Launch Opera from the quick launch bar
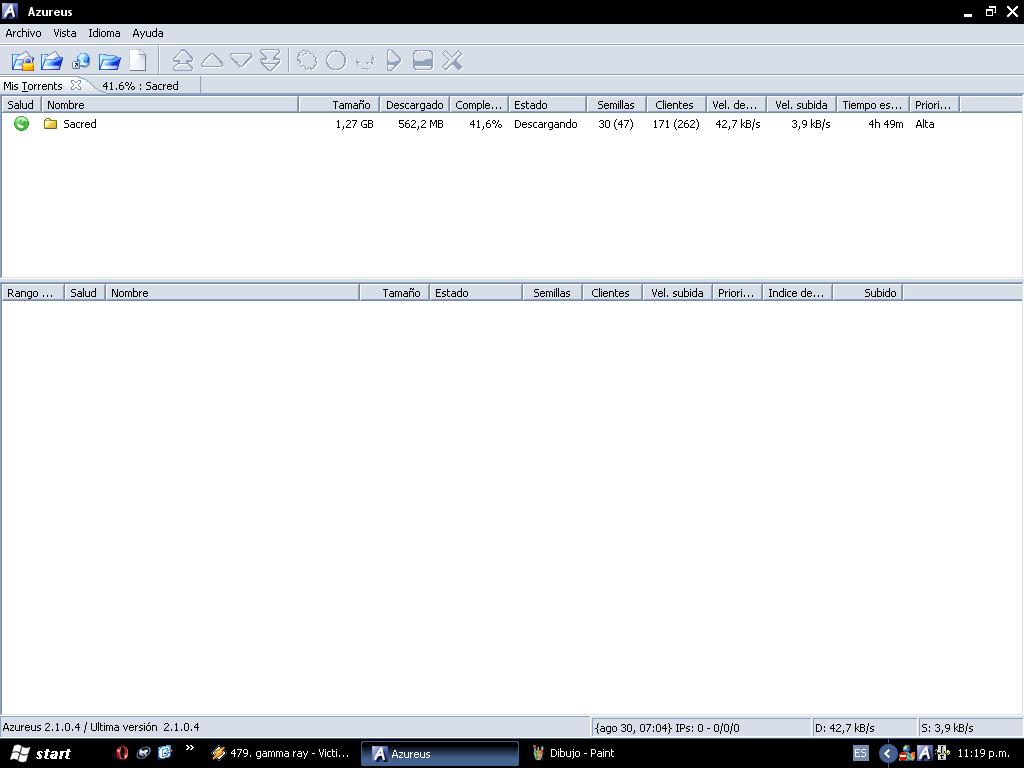1024x768 pixels. tap(121, 753)
